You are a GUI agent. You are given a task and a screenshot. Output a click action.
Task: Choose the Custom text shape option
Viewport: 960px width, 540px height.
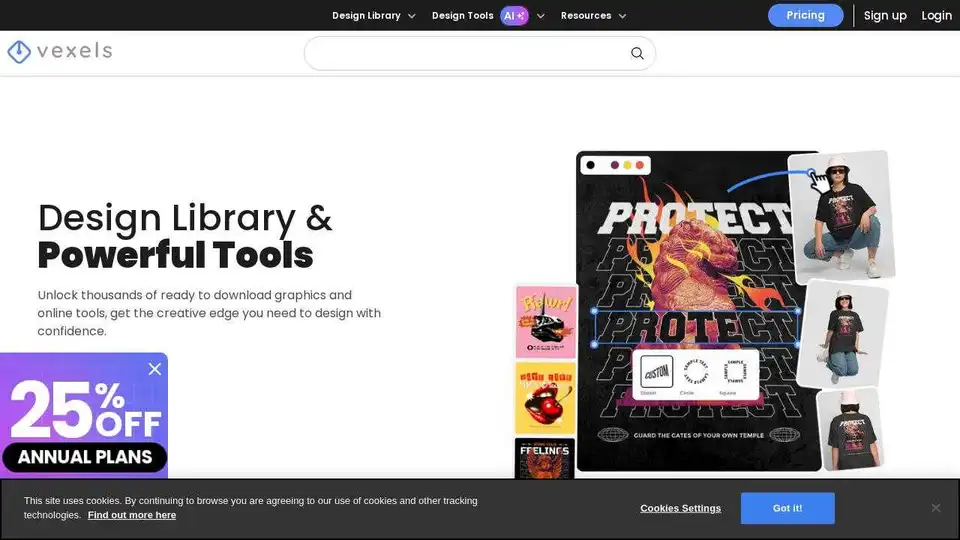click(656, 372)
